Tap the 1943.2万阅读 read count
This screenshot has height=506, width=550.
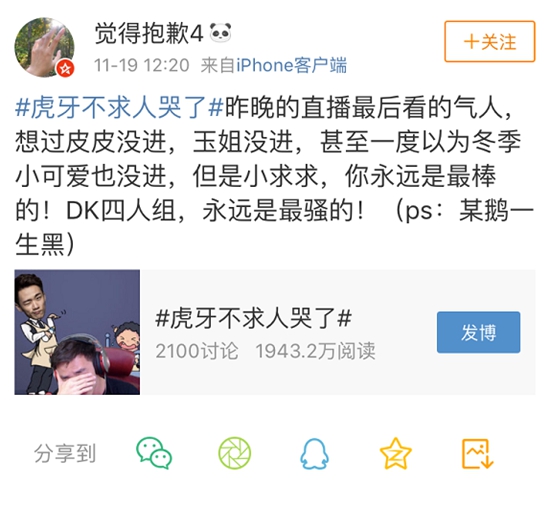point(316,351)
